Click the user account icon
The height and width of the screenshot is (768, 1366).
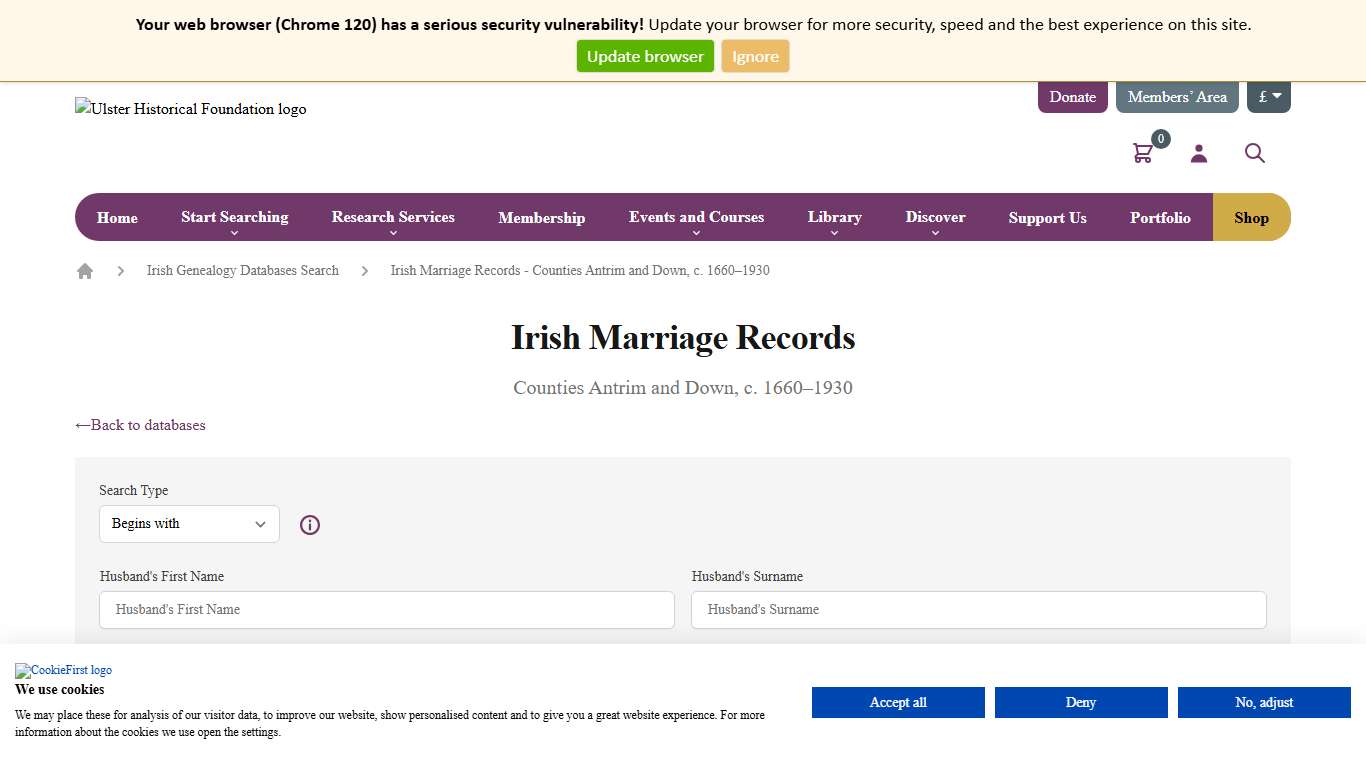(x=1198, y=153)
